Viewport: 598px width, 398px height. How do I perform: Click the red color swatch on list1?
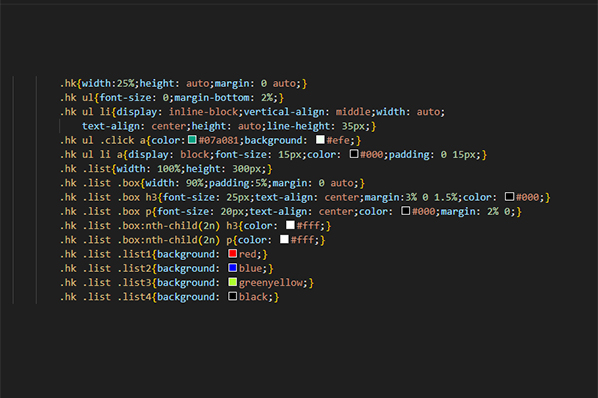[233, 254]
